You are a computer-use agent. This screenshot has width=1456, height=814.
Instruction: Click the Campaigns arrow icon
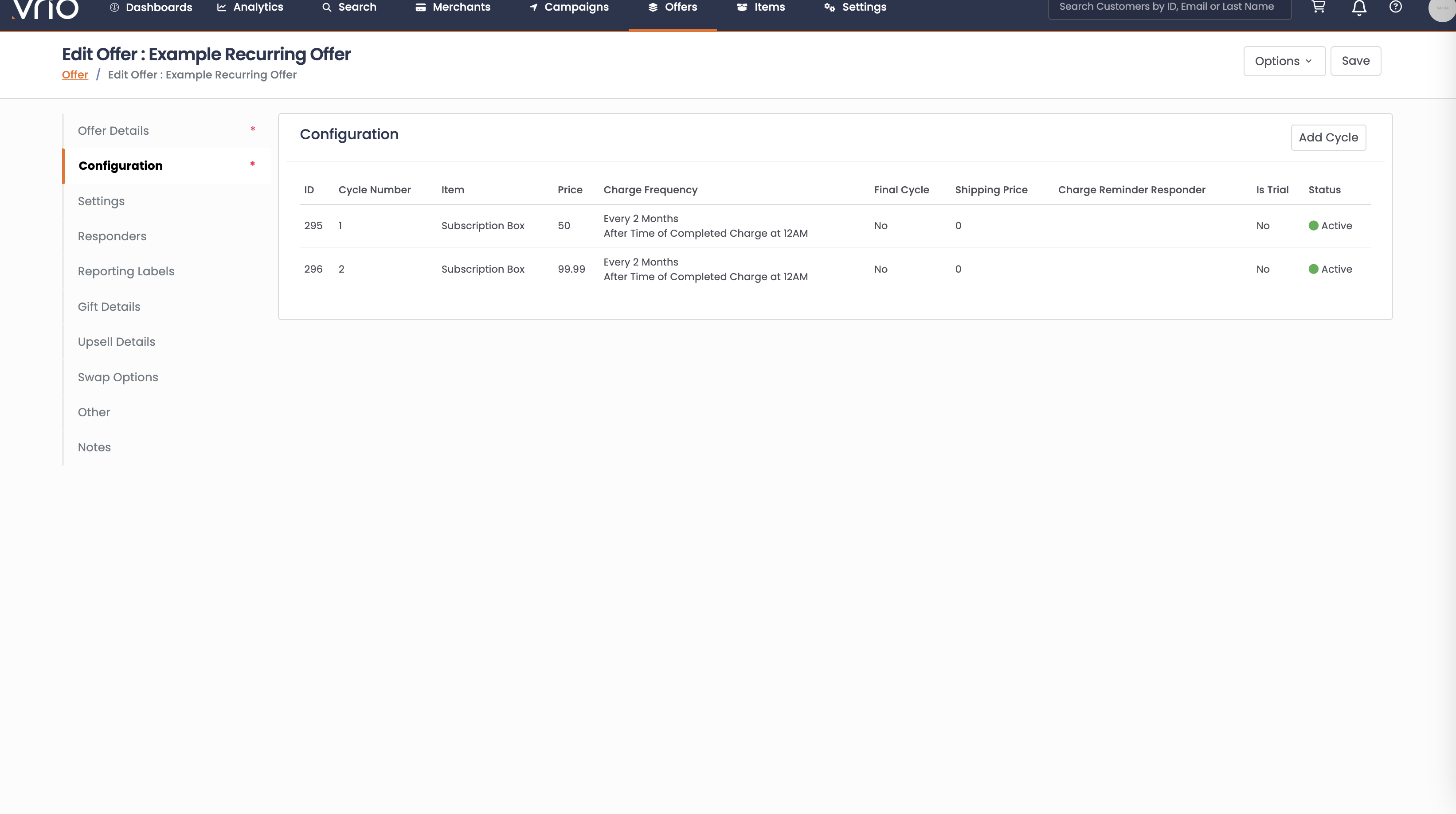coord(533,8)
